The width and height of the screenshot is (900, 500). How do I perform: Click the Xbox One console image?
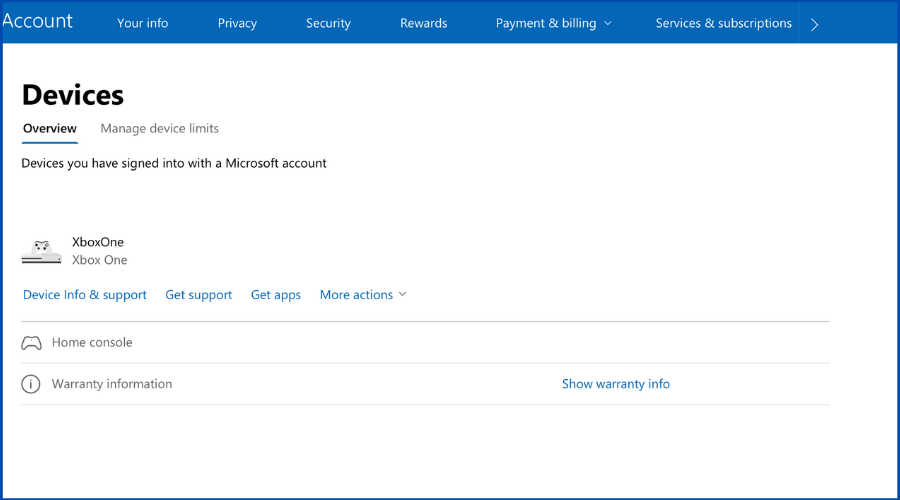41,252
